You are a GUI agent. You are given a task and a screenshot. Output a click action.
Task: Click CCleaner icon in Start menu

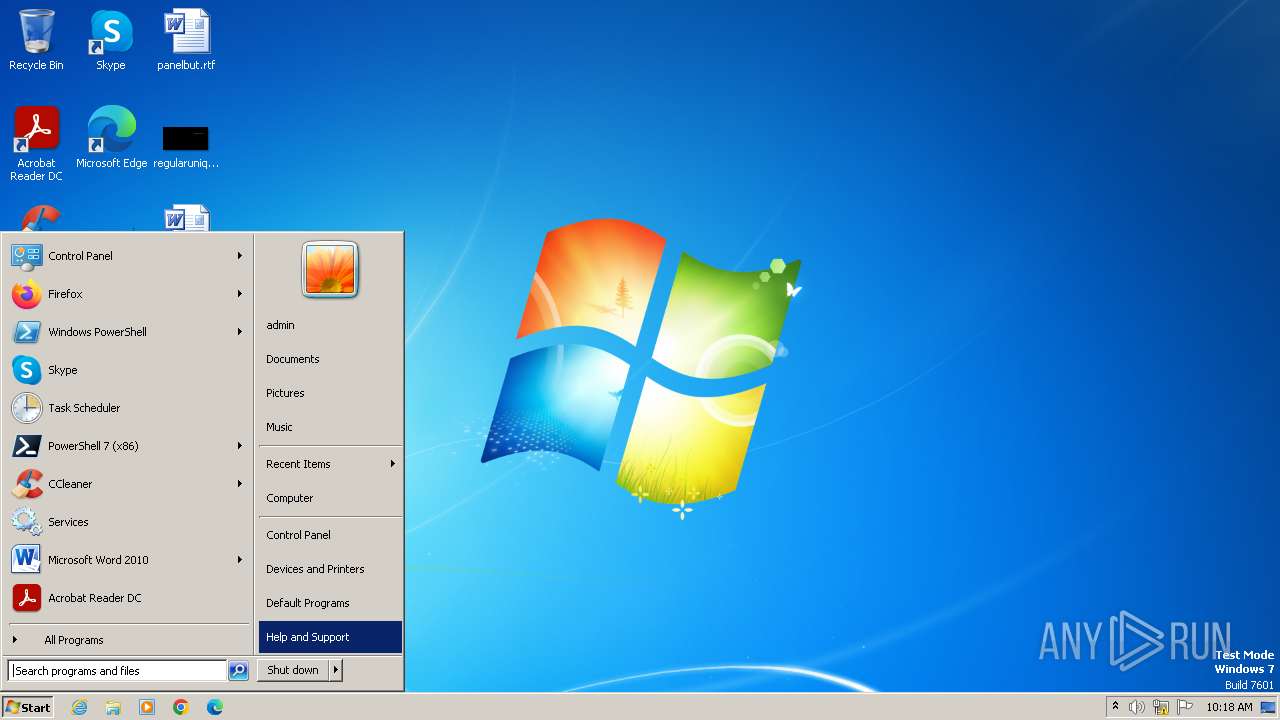coord(26,484)
